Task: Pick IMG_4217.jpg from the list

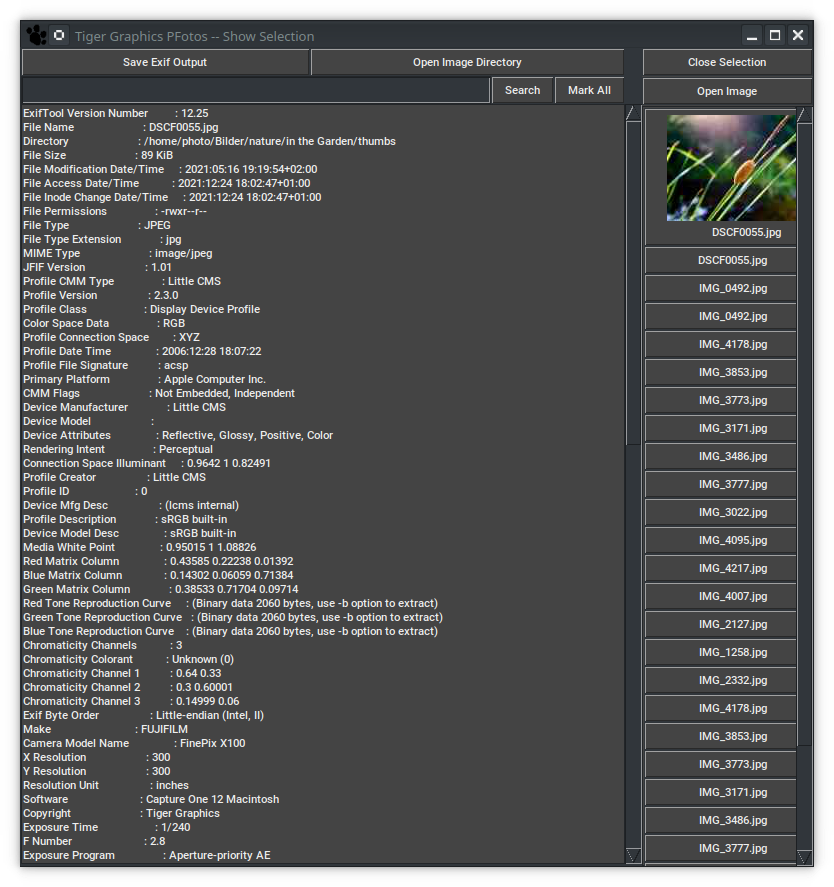Action: pyautogui.click(x=732, y=568)
